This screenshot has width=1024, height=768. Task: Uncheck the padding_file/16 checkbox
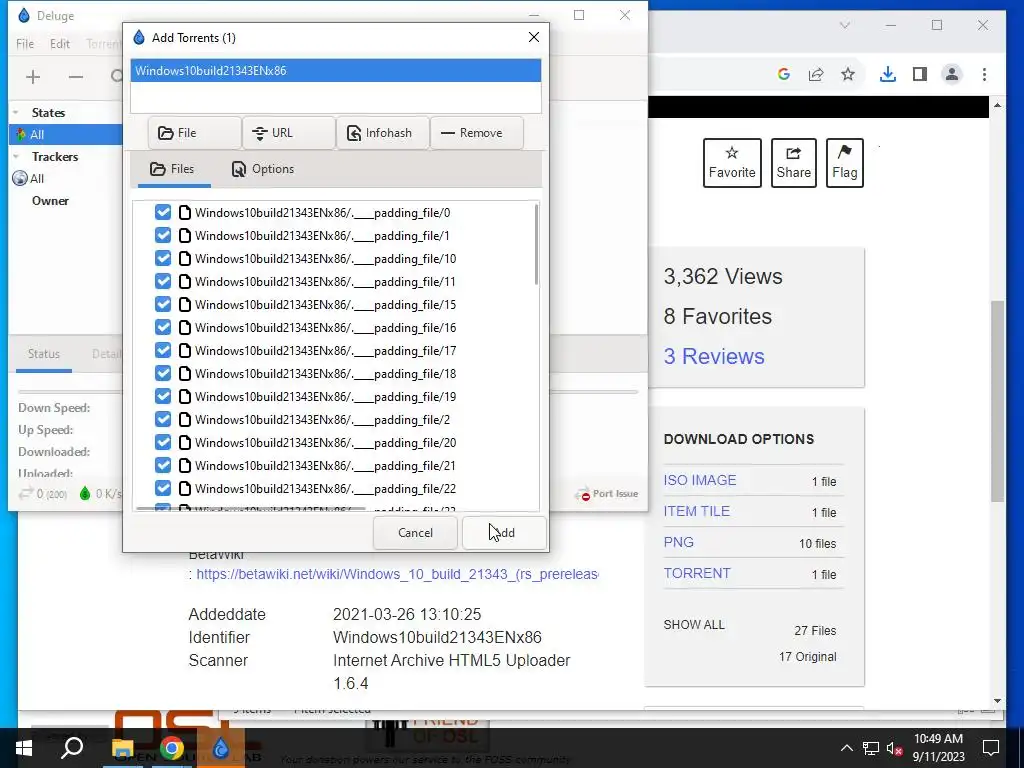[x=163, y=327]
